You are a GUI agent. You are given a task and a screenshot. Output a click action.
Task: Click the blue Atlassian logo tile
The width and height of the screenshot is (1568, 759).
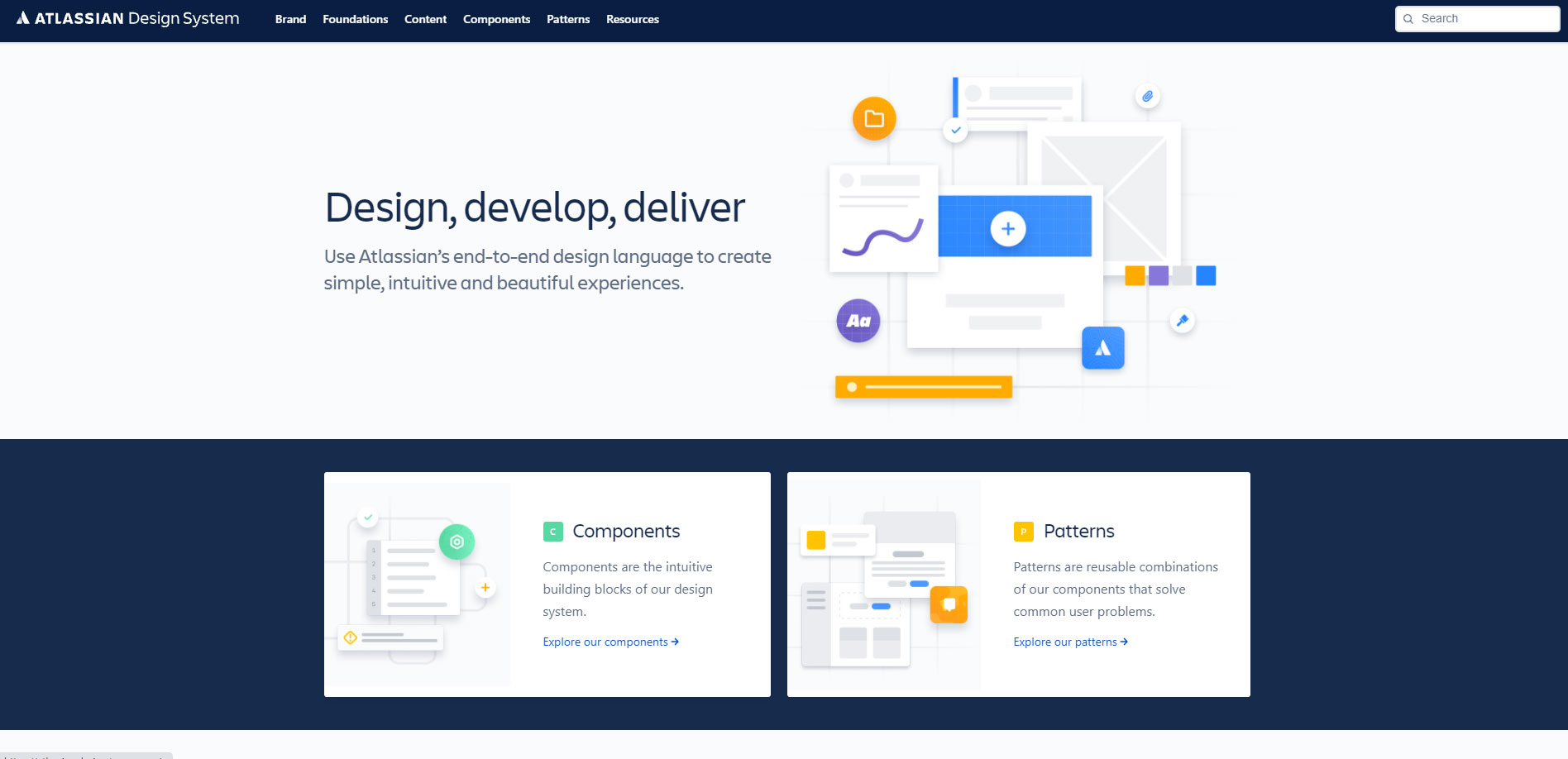1103,348
